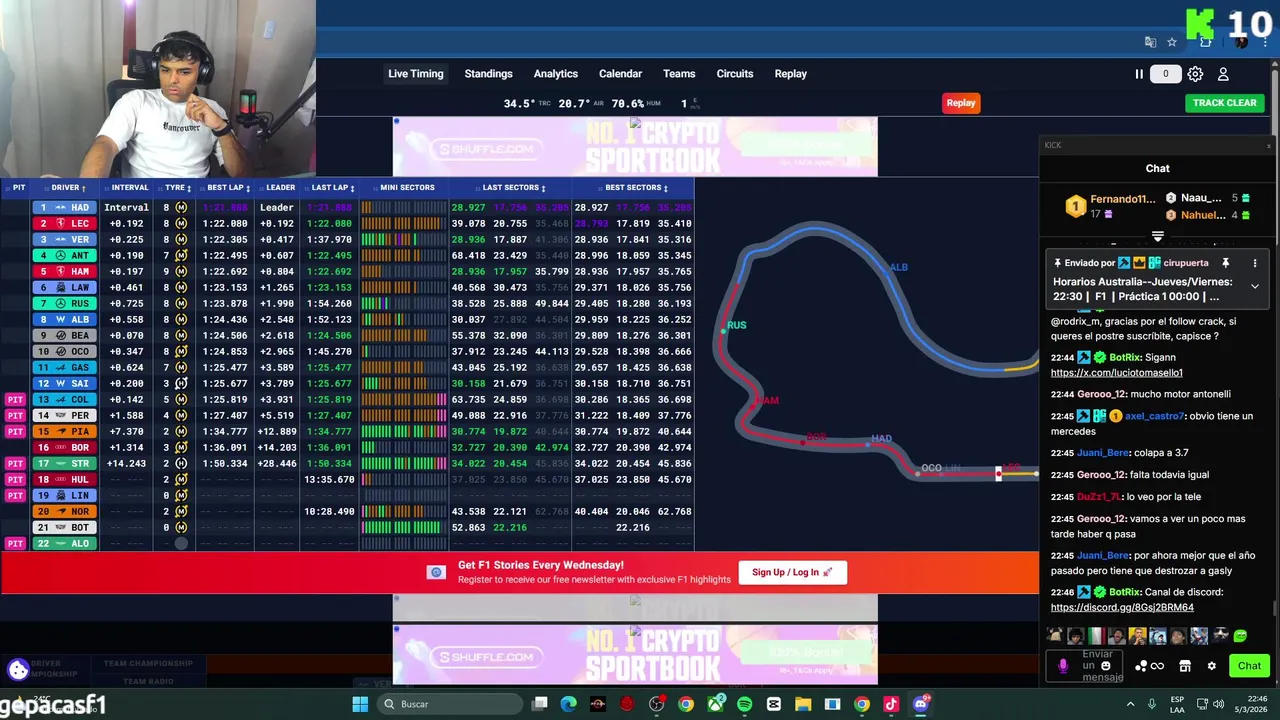Select driver RUS in the timing table
Viewport: 1280px width, 720px height.
[x=63, y=303]
